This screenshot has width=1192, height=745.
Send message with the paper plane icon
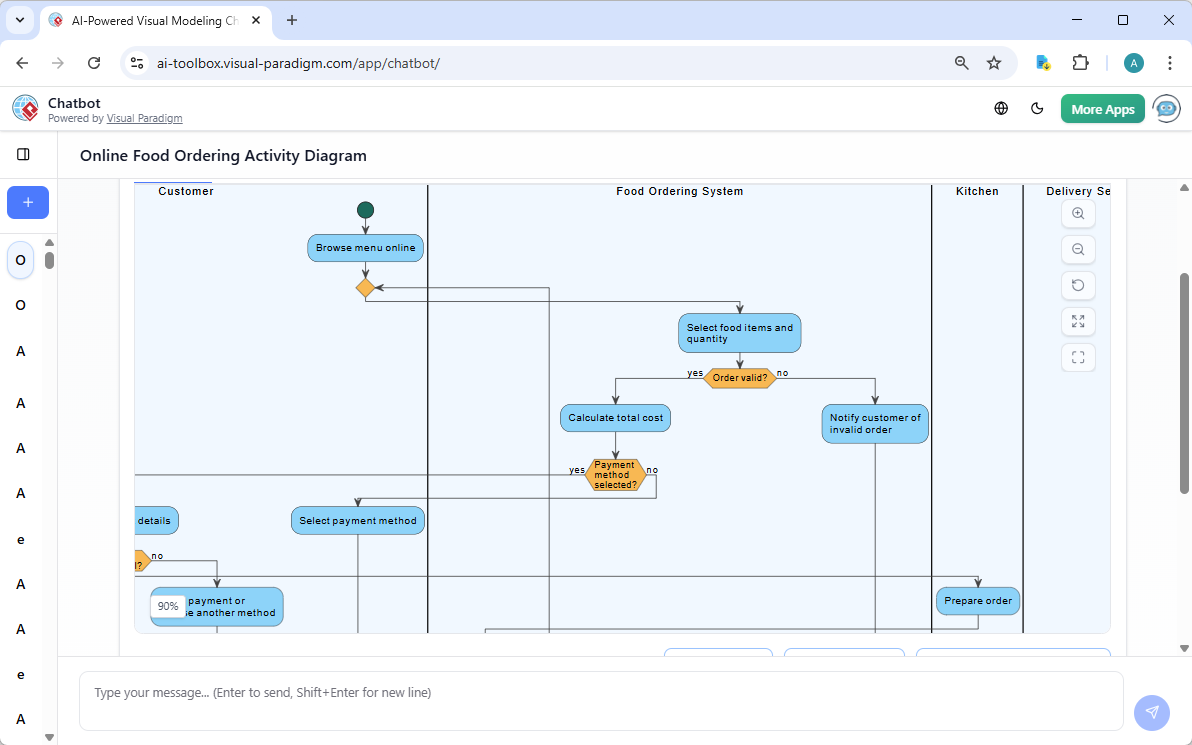(x=1151, y=712)
